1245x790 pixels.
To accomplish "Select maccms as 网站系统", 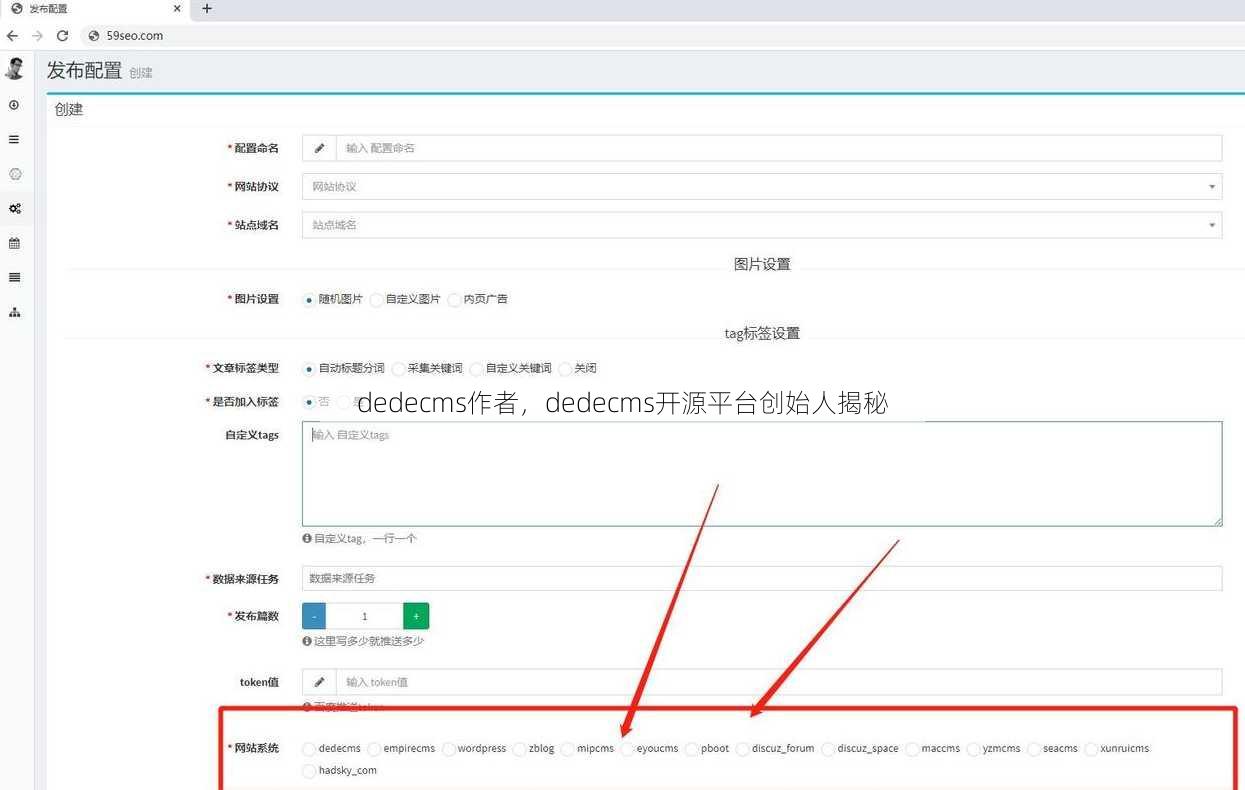I will point(912,749).
